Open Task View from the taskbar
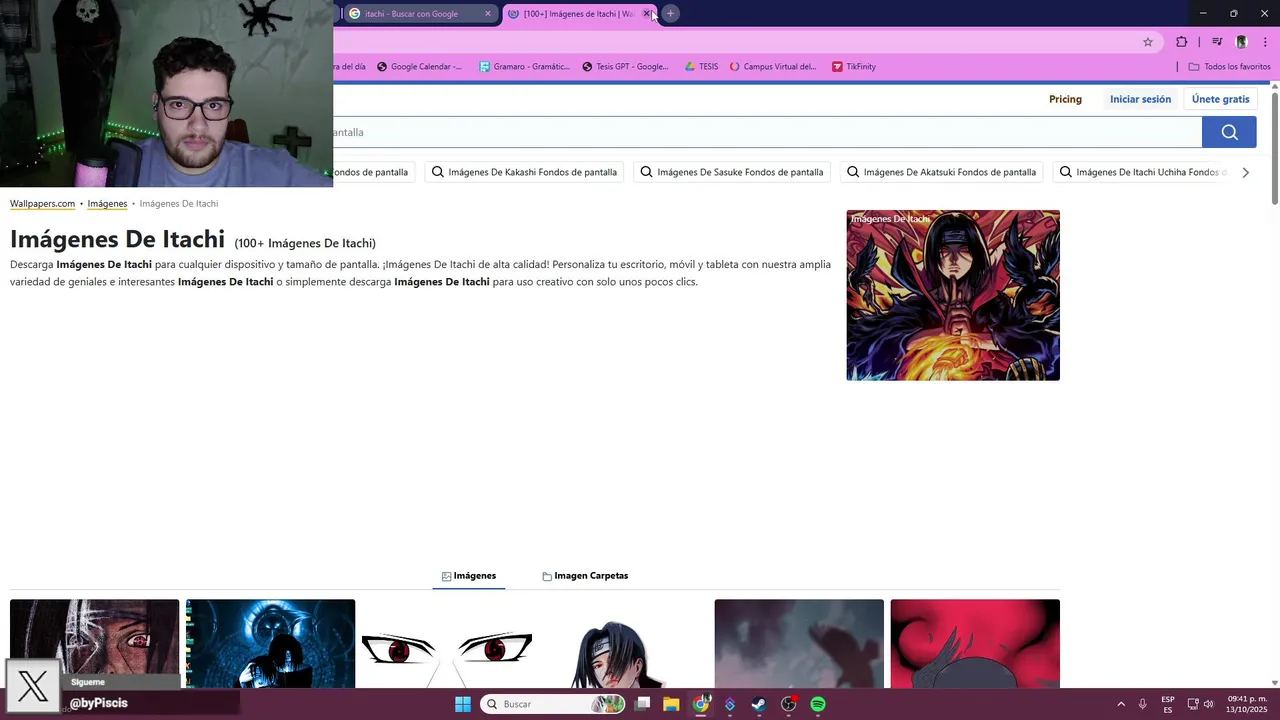 pyautogui.click(x=643, y=704)
